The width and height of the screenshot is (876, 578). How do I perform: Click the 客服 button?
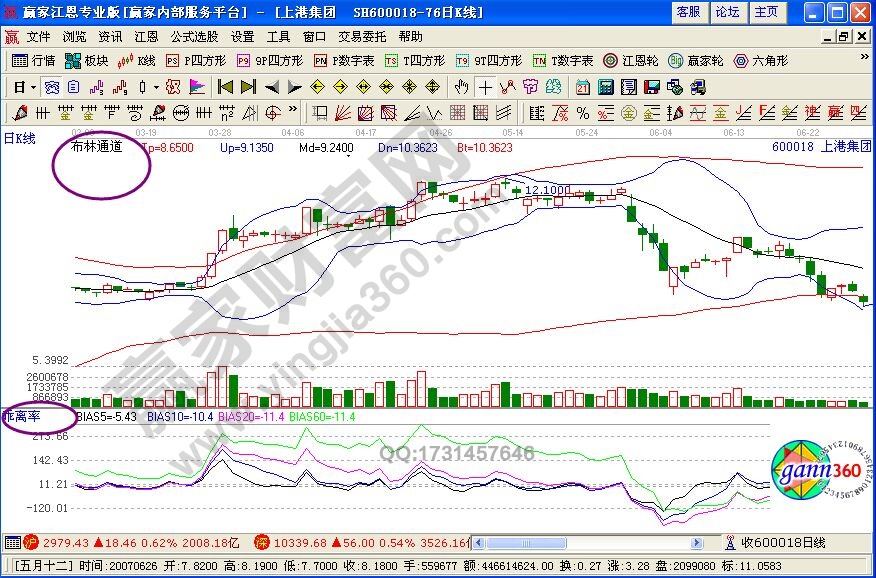(x=689, y=12)
